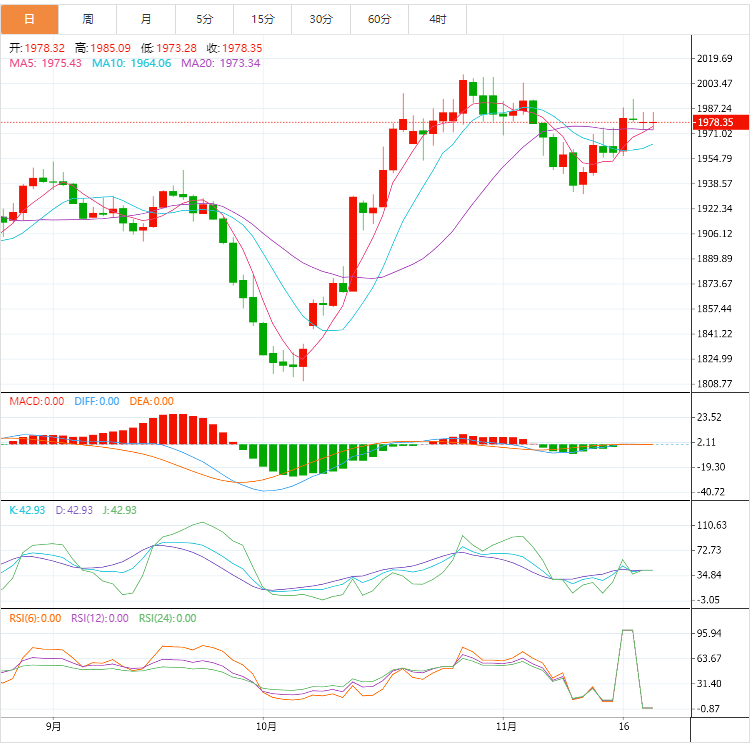This screenshot has width=753, height=748.
Task: Open the 月 monthly chart tab
Action: tap(147, 19)
